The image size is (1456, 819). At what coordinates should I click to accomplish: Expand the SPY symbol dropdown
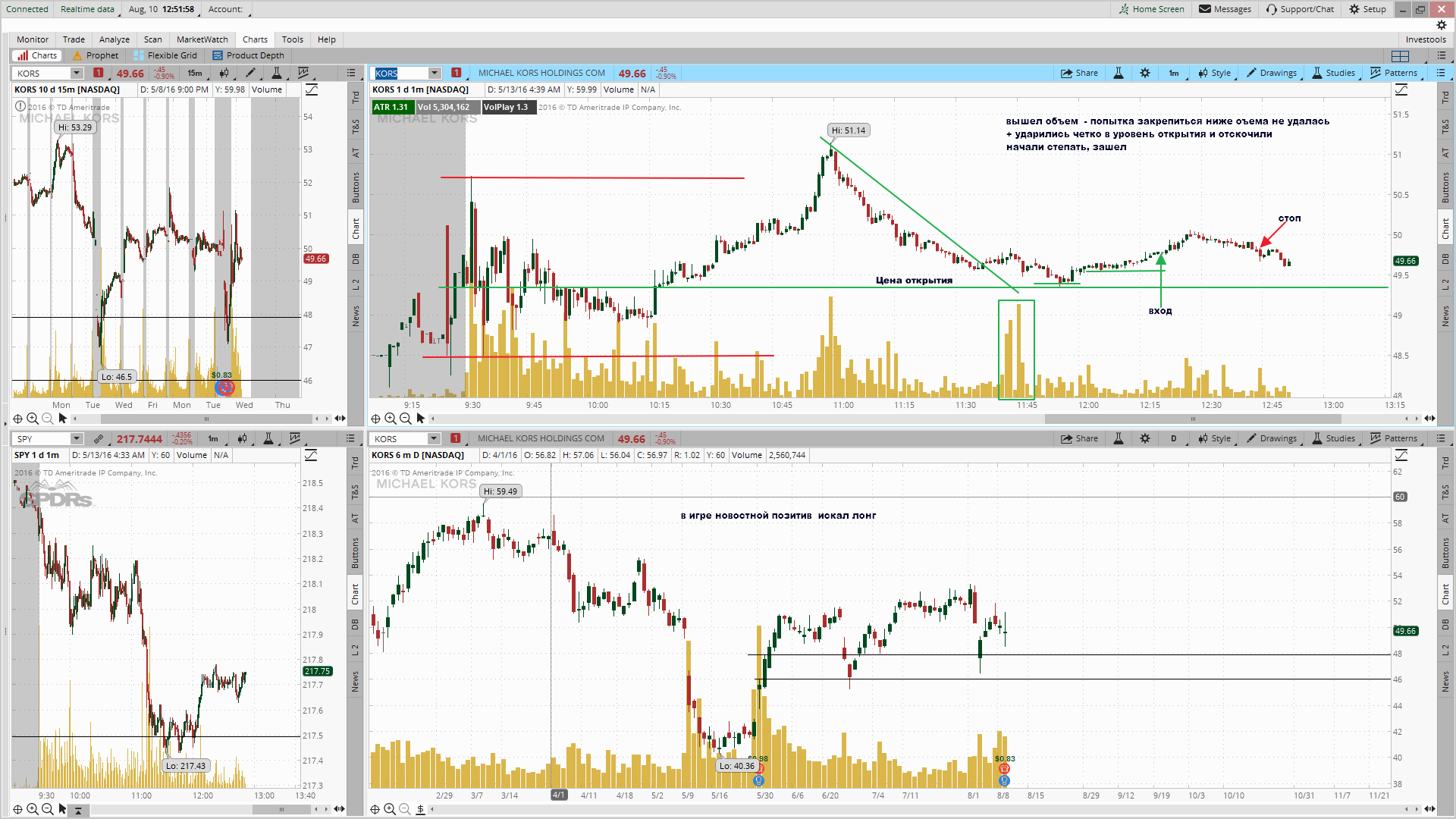click(x=77, y=439)
